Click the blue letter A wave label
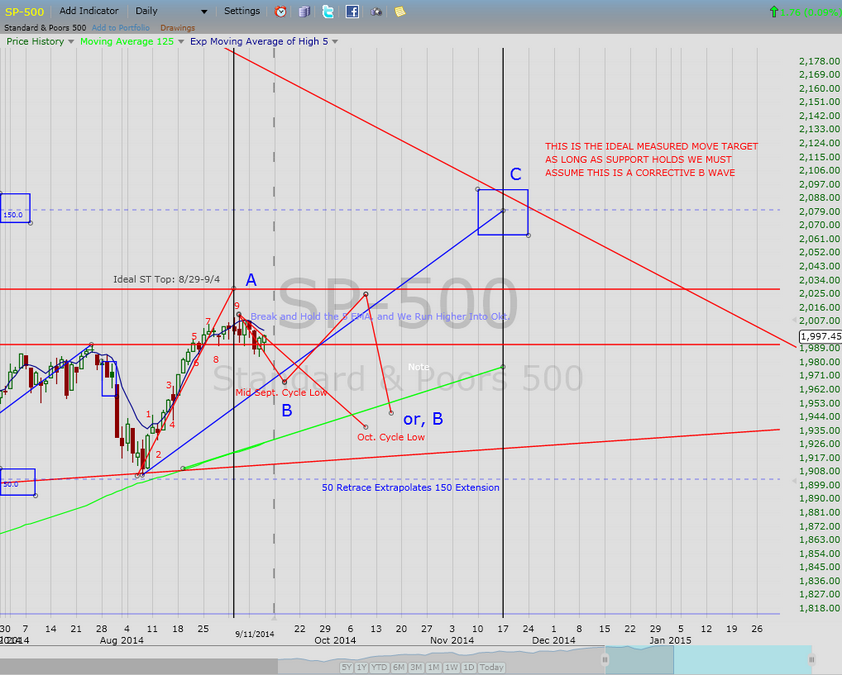 click(251, 280)
